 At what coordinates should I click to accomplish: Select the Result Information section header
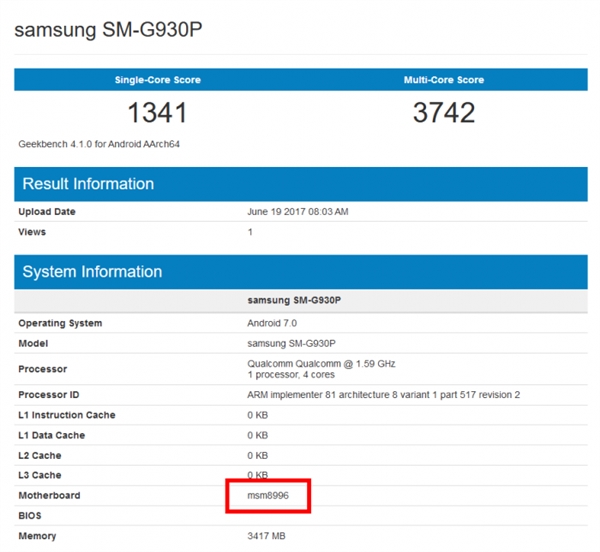pos(88,184)
